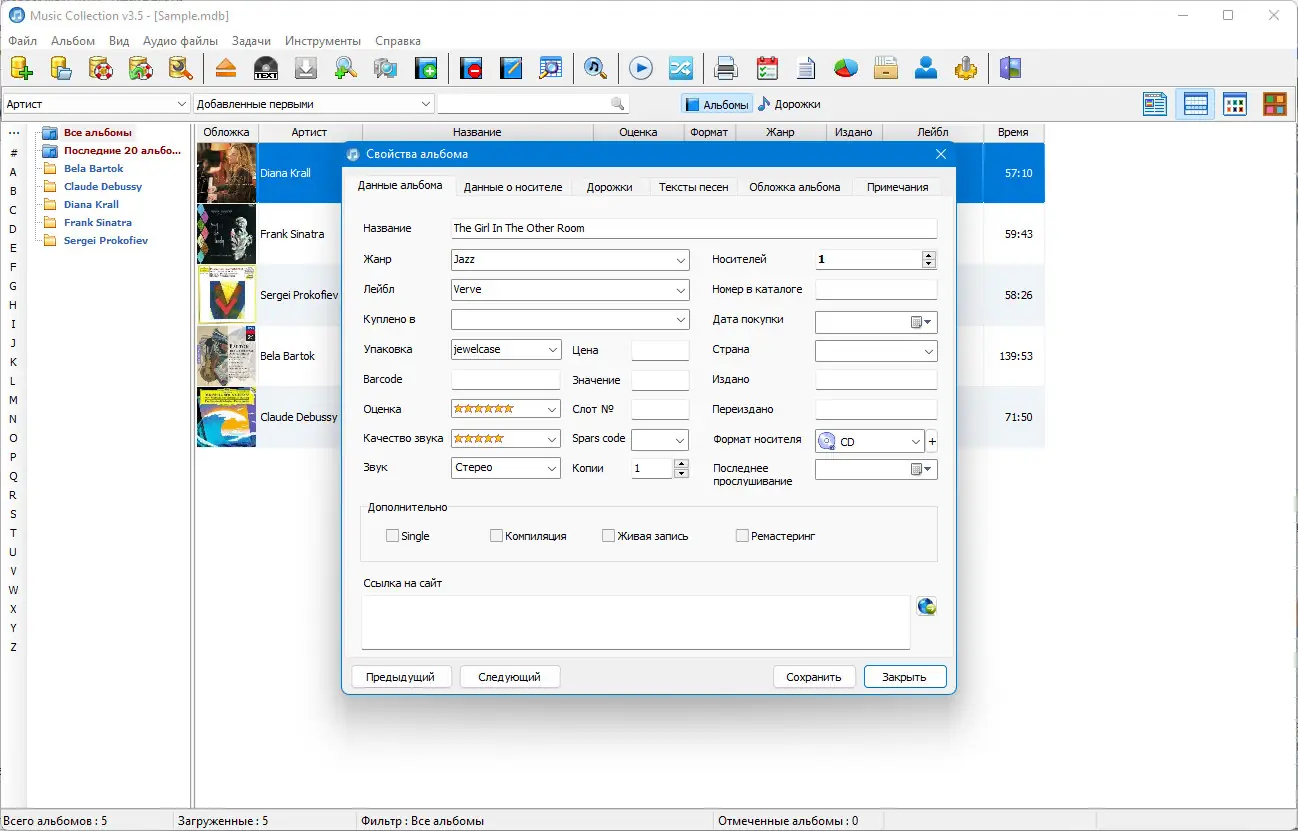
Task: Click the Сохранить button
Action: point(814,677)
